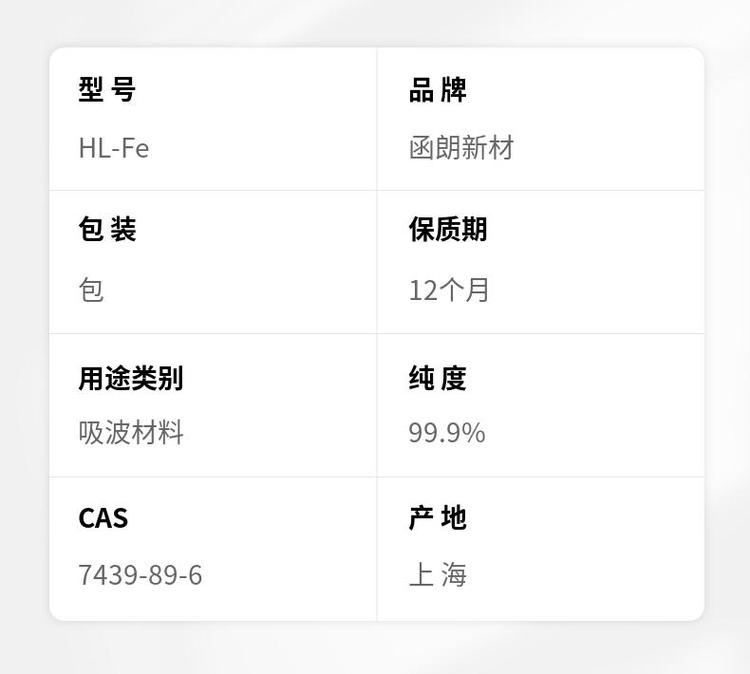This screenshot has width=750, height=674.
Task: Click the 纯度 field label
Action: [x=438, y=379]
